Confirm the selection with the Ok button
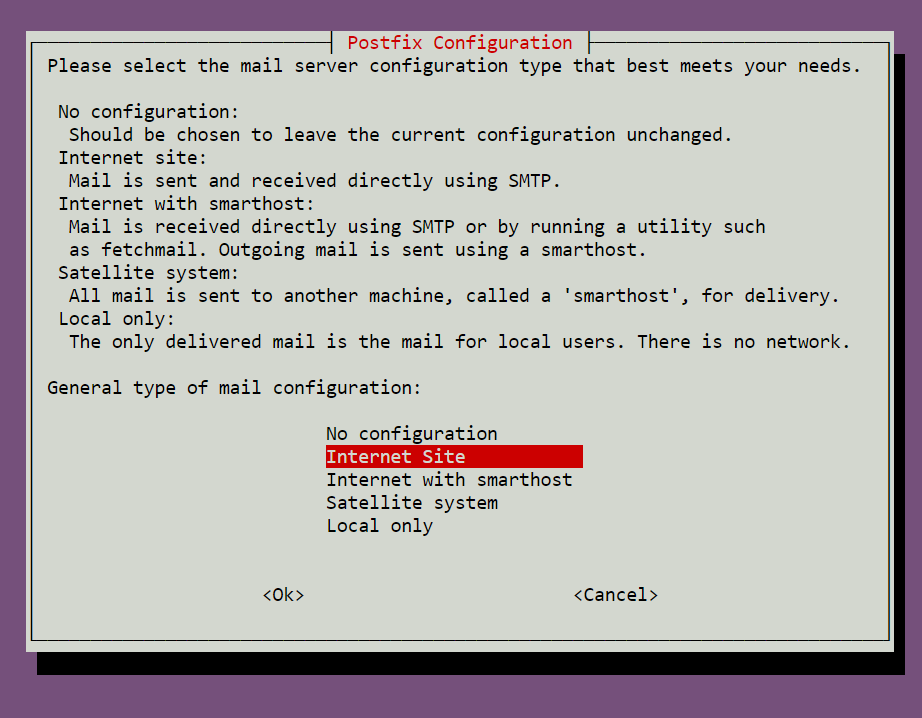Screen dimensions: 922x718 (x=283, y=595)
